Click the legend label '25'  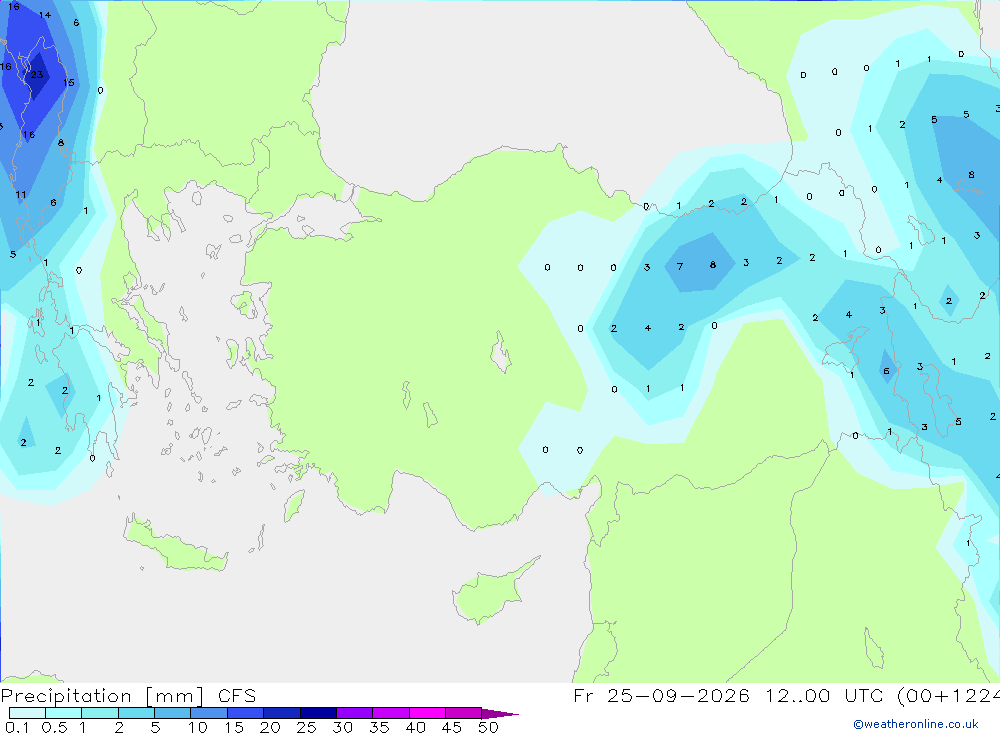[307, 727]
